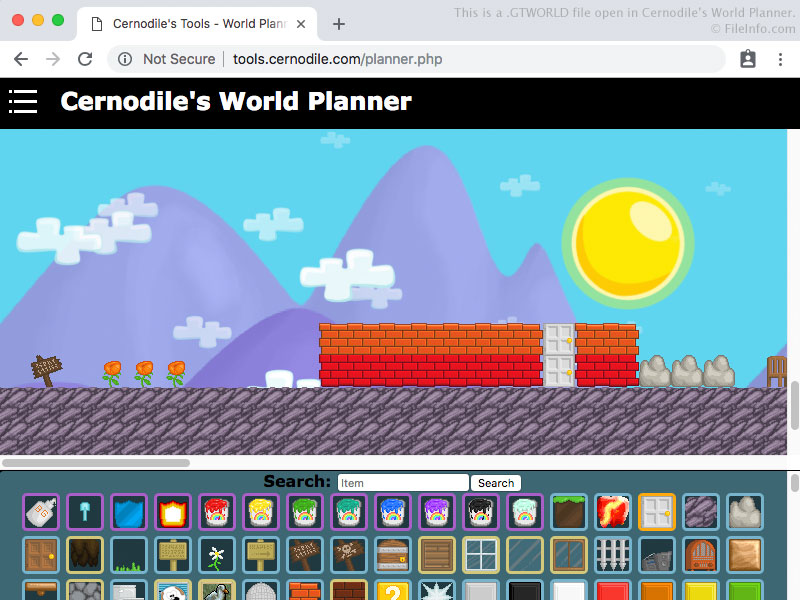Select the tan text sign item
This screenshot has height=600, width=800.
click(x=173, y=555)
